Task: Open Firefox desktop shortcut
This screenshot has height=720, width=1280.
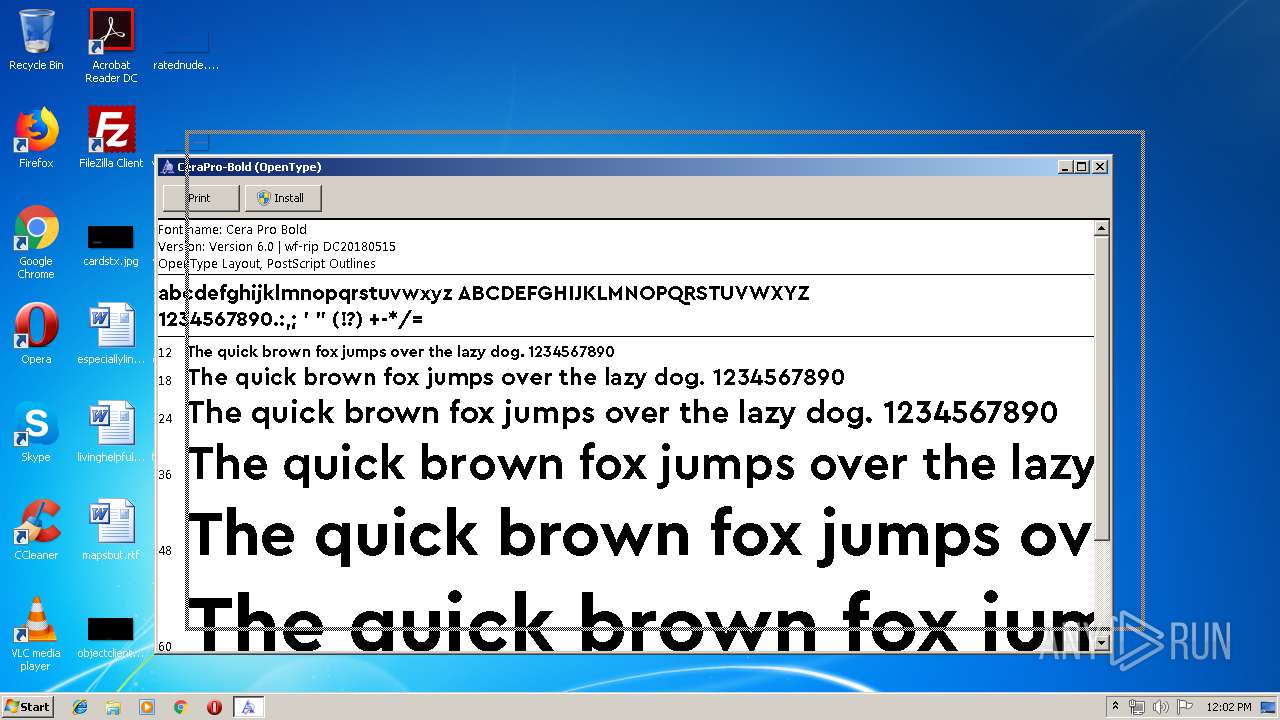Action: pos(36,138)
